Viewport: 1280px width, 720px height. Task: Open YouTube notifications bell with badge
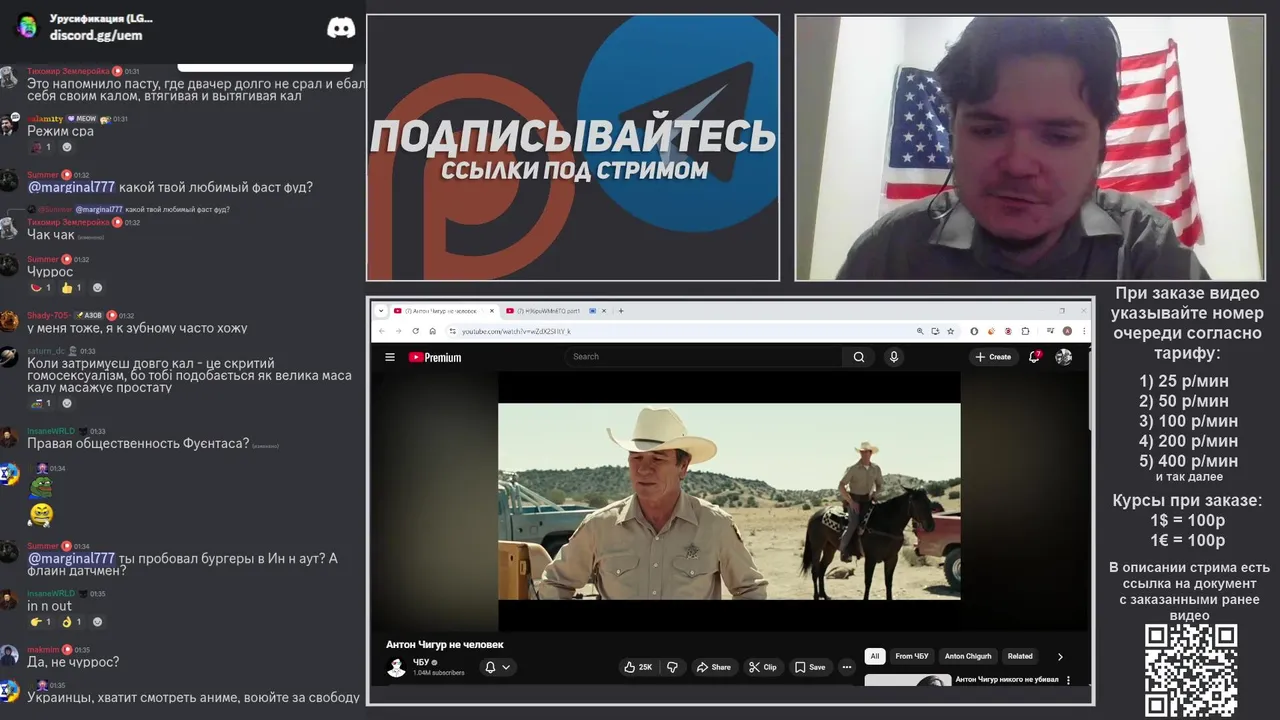point(1035,357)
